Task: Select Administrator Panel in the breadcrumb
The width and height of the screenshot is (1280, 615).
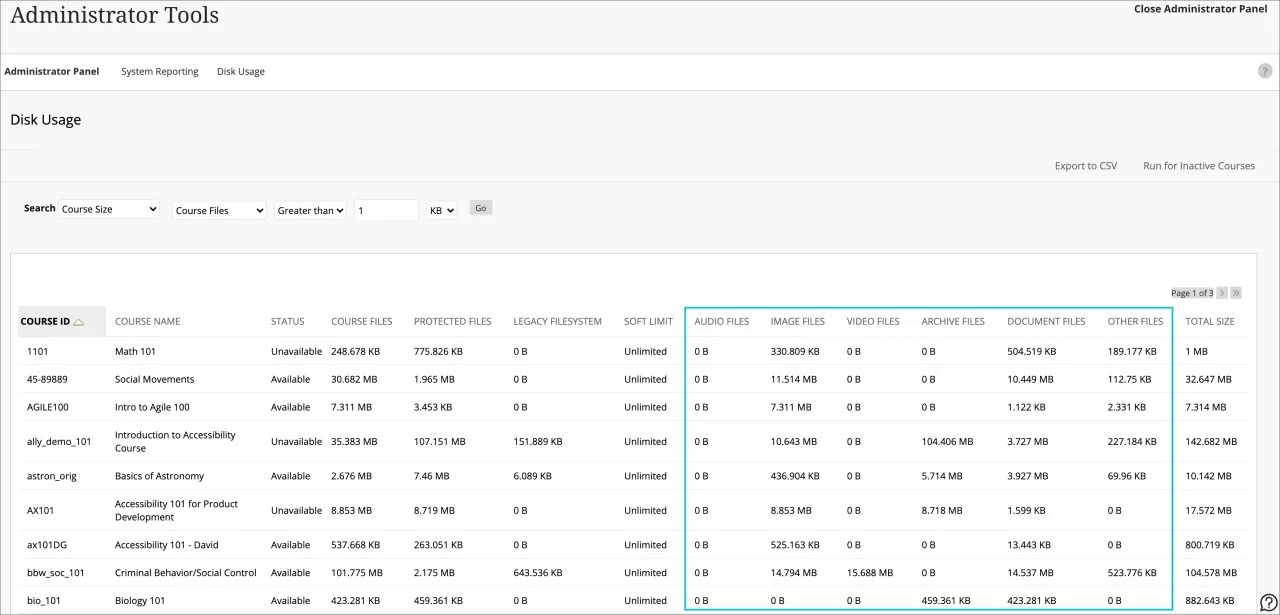Action: (51, 71)
